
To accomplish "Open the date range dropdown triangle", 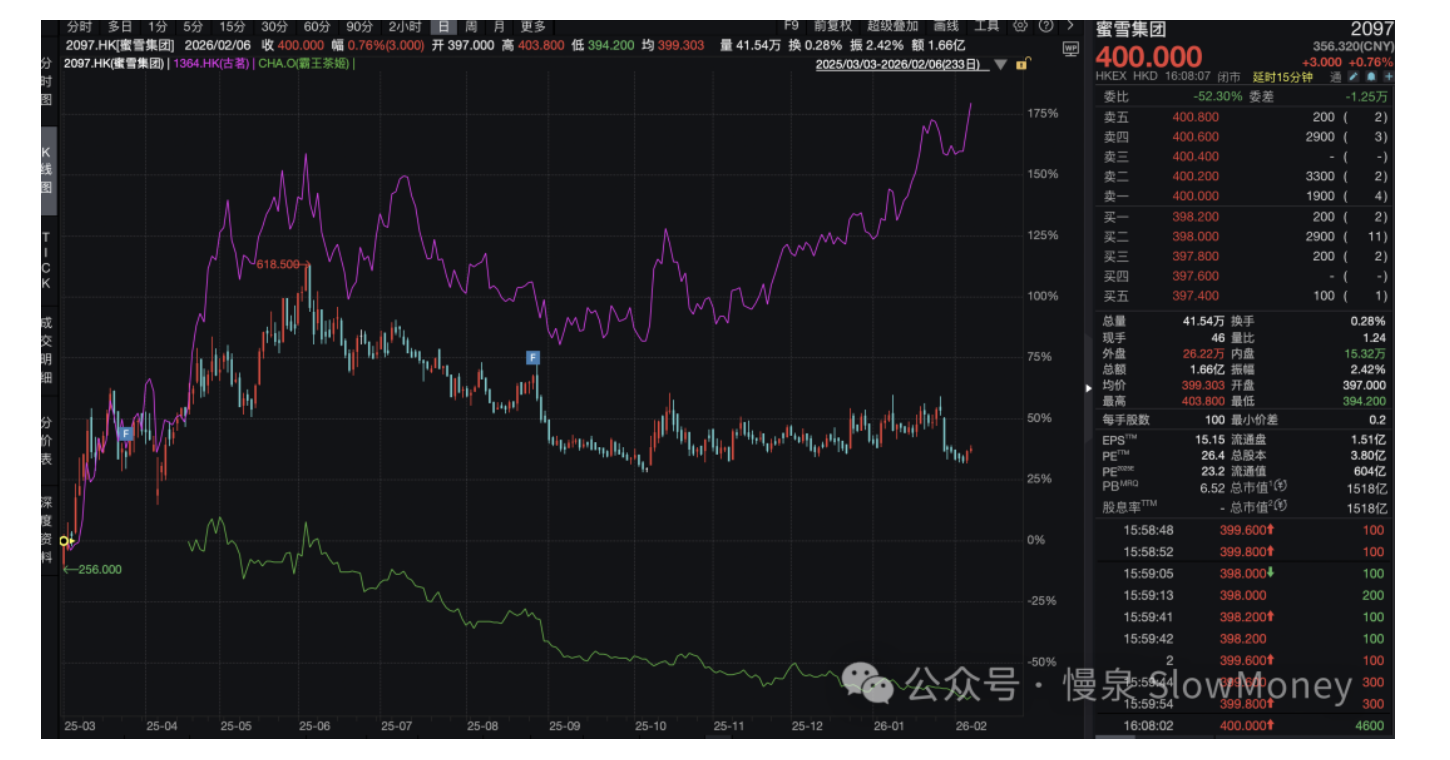I will pyautogui.click(x=1003, y=64).
